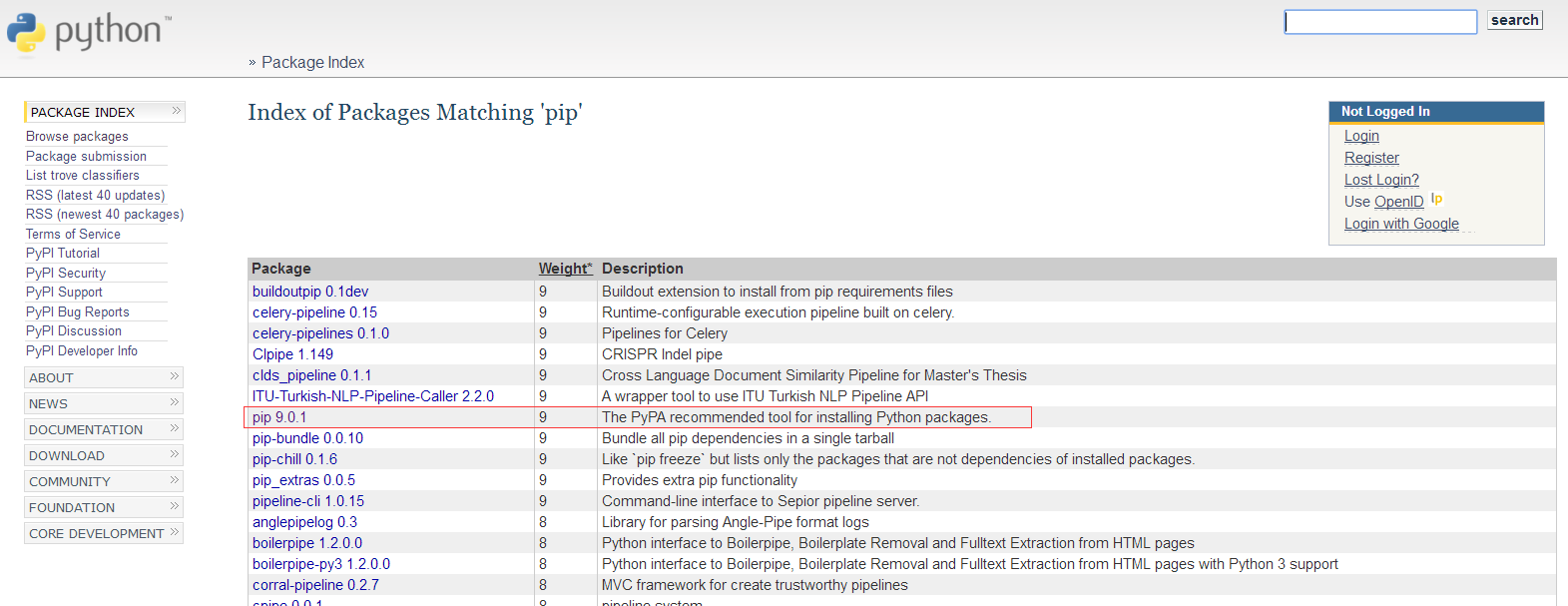Open PyPI Discussion link
This screenshot has height=606, width=1568.
click(74, 330)
